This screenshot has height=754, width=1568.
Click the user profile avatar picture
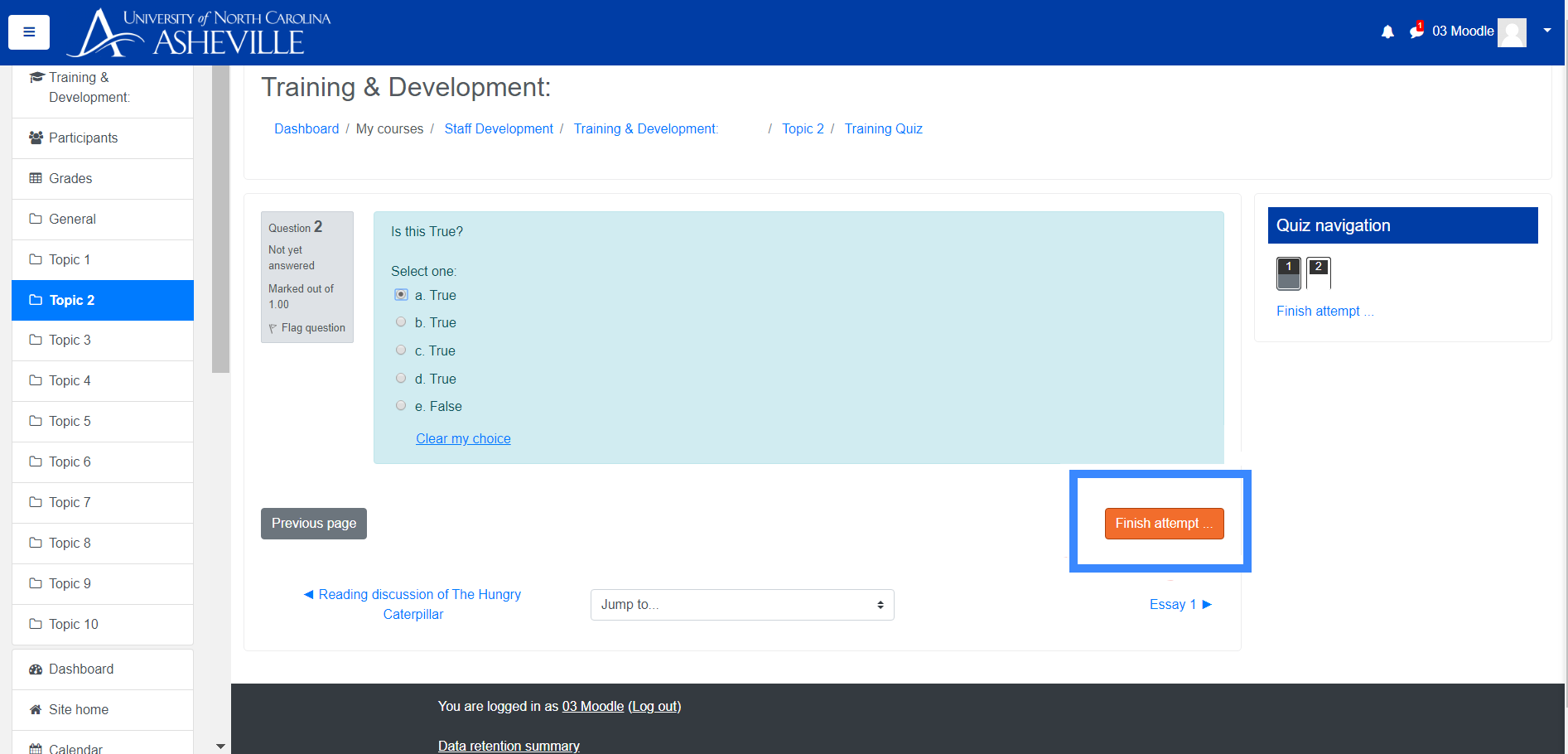point(1512,32)
